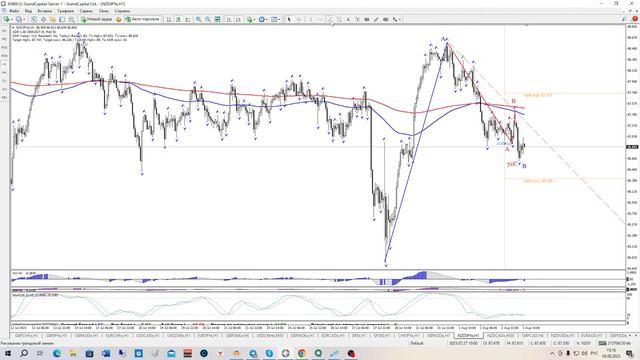Expand the Periods dropdown arrow

(x=267, y=19)
